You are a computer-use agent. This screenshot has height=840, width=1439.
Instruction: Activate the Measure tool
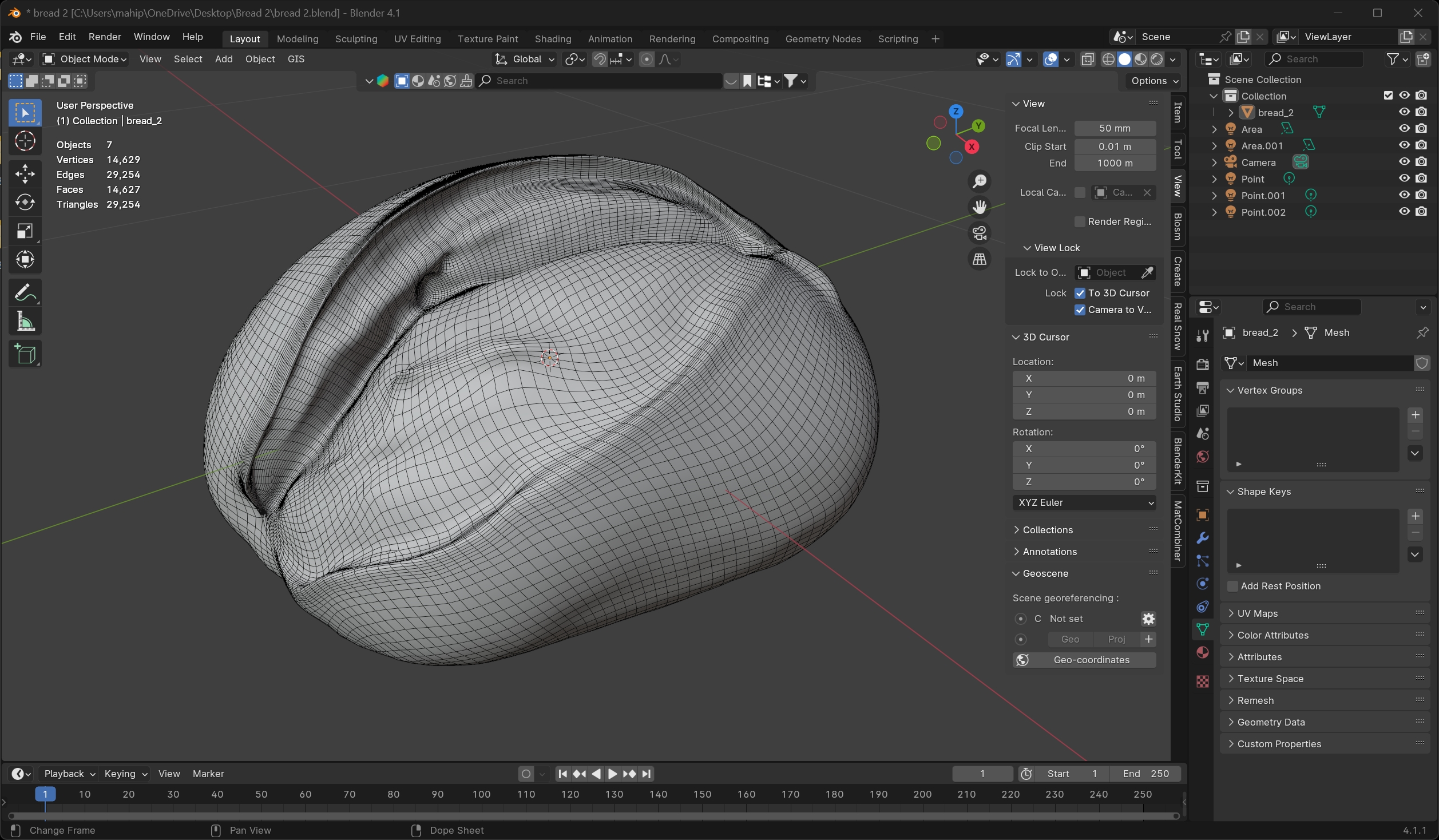(25, 322)
